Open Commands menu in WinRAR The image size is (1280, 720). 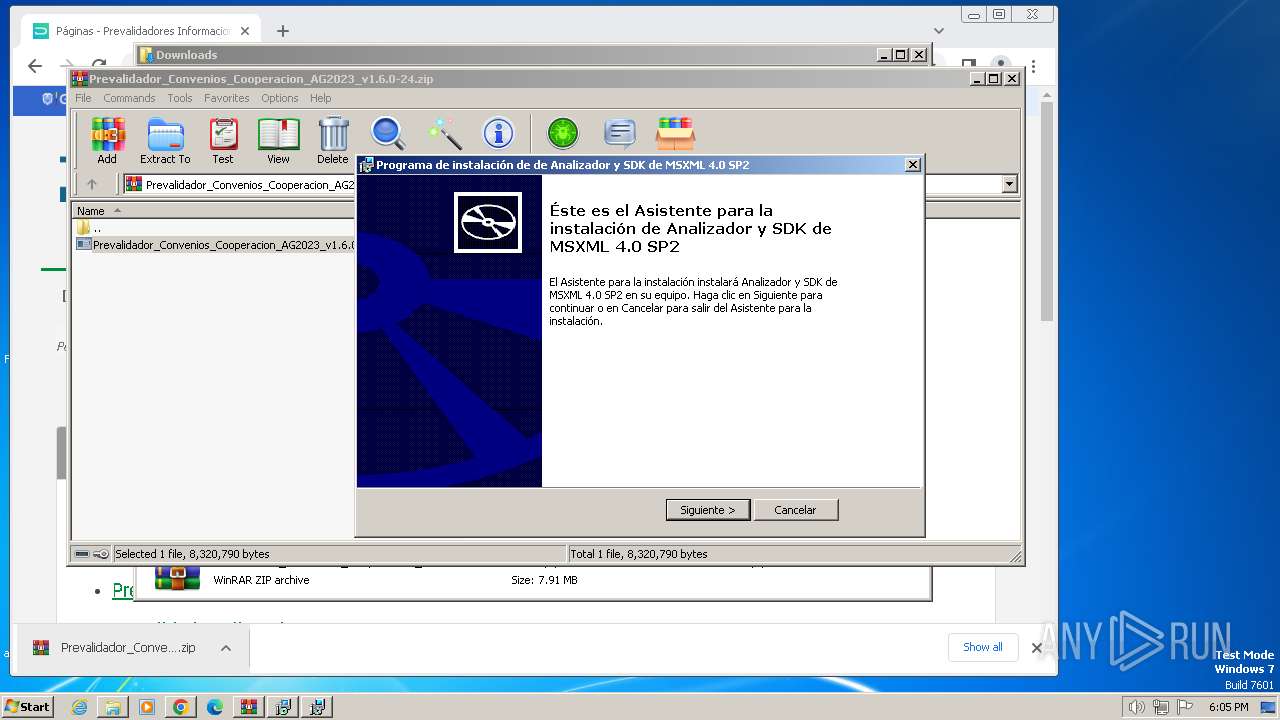129,98
